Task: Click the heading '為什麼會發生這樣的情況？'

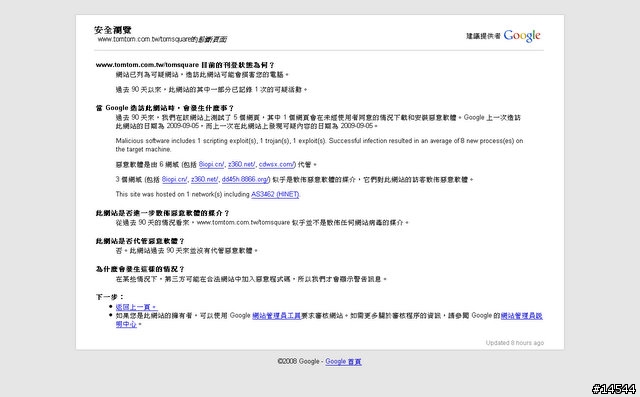Action: (140, 269)
